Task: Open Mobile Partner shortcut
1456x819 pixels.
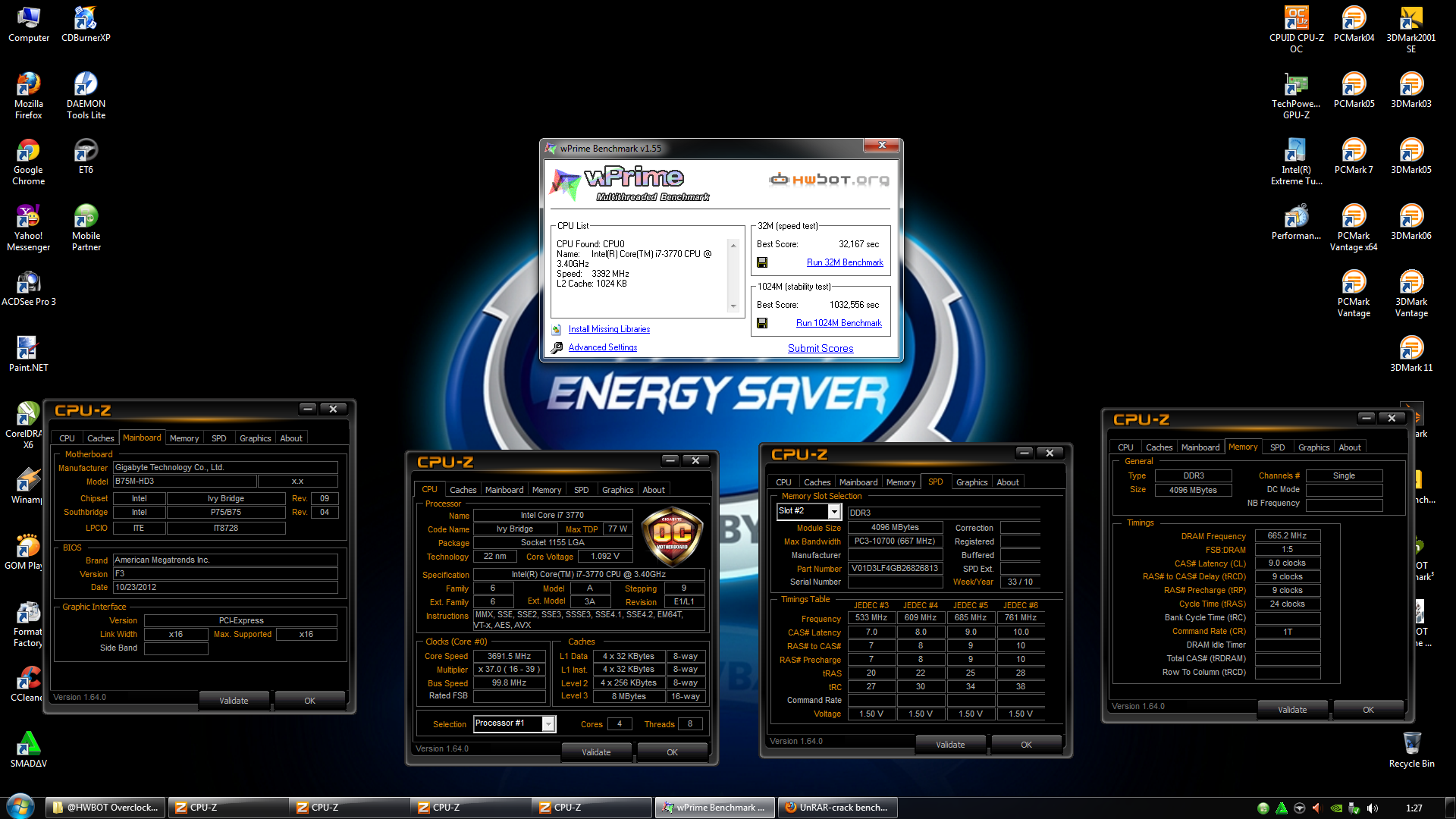Action: (86, 227)
